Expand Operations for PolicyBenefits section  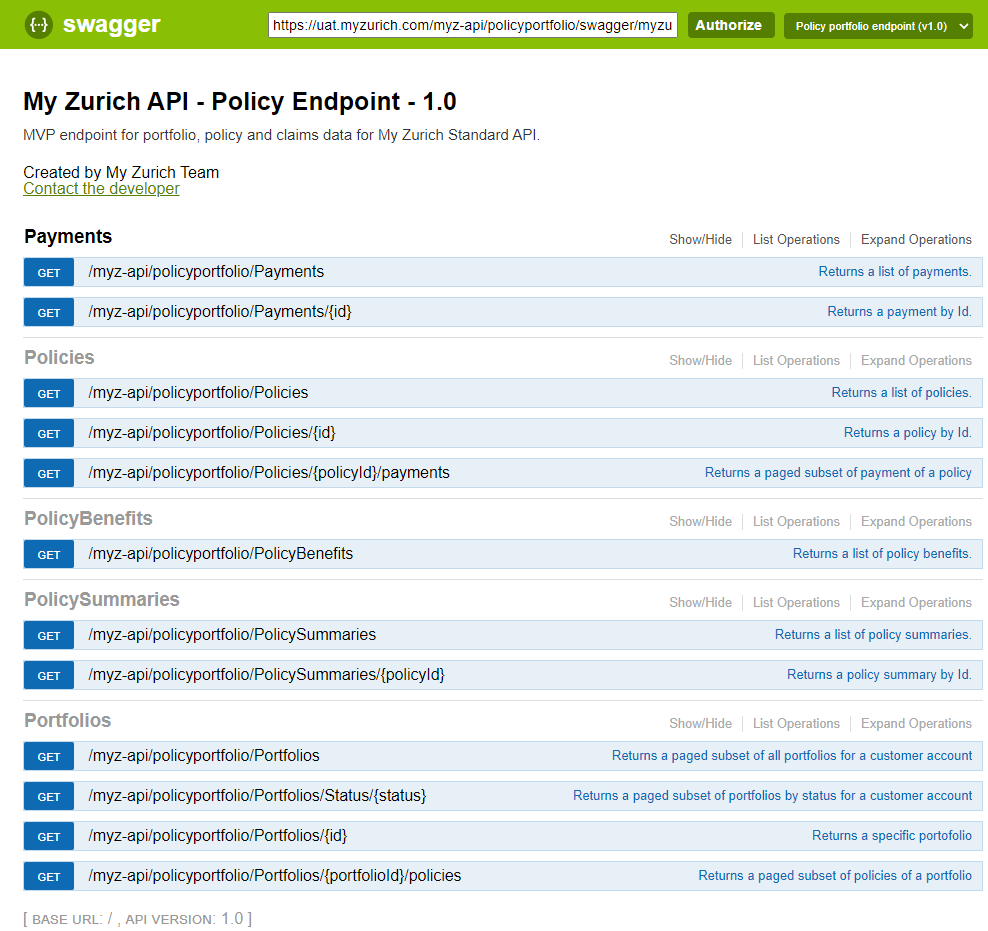(916, 522)
